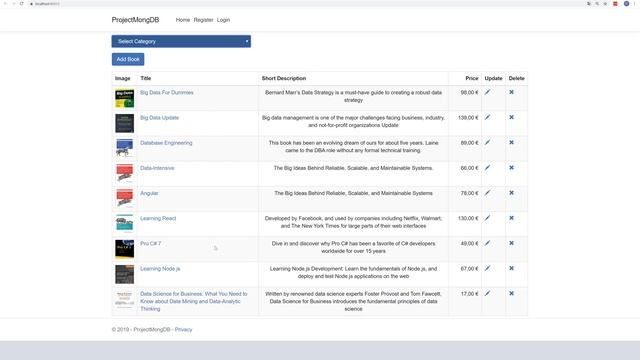This screenshot has height=360, width=640.
Task: Update the Data-Intensive book via the pencil icon
Action: pos(487,168)
